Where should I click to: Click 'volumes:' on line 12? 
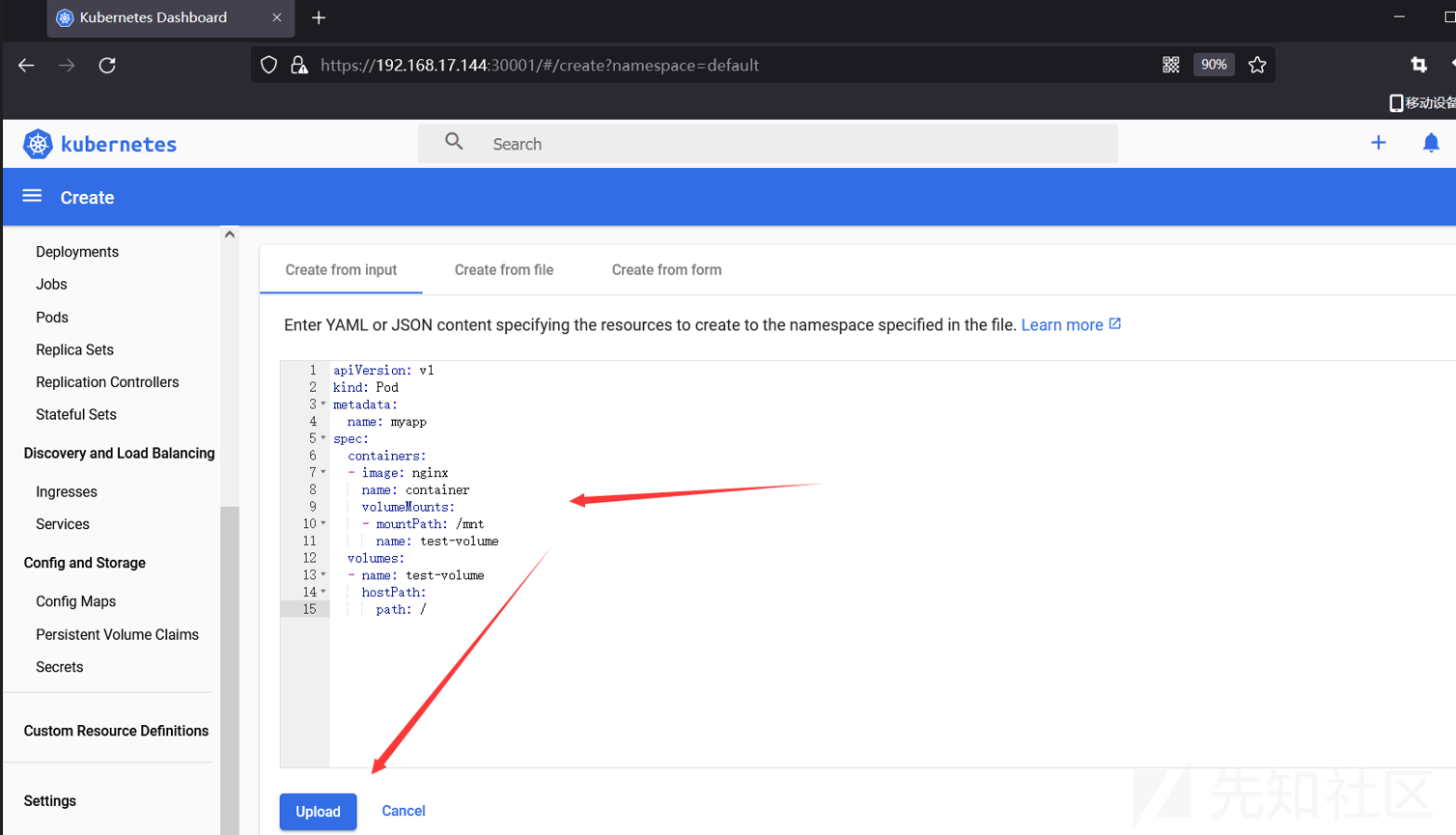(377, 559)
